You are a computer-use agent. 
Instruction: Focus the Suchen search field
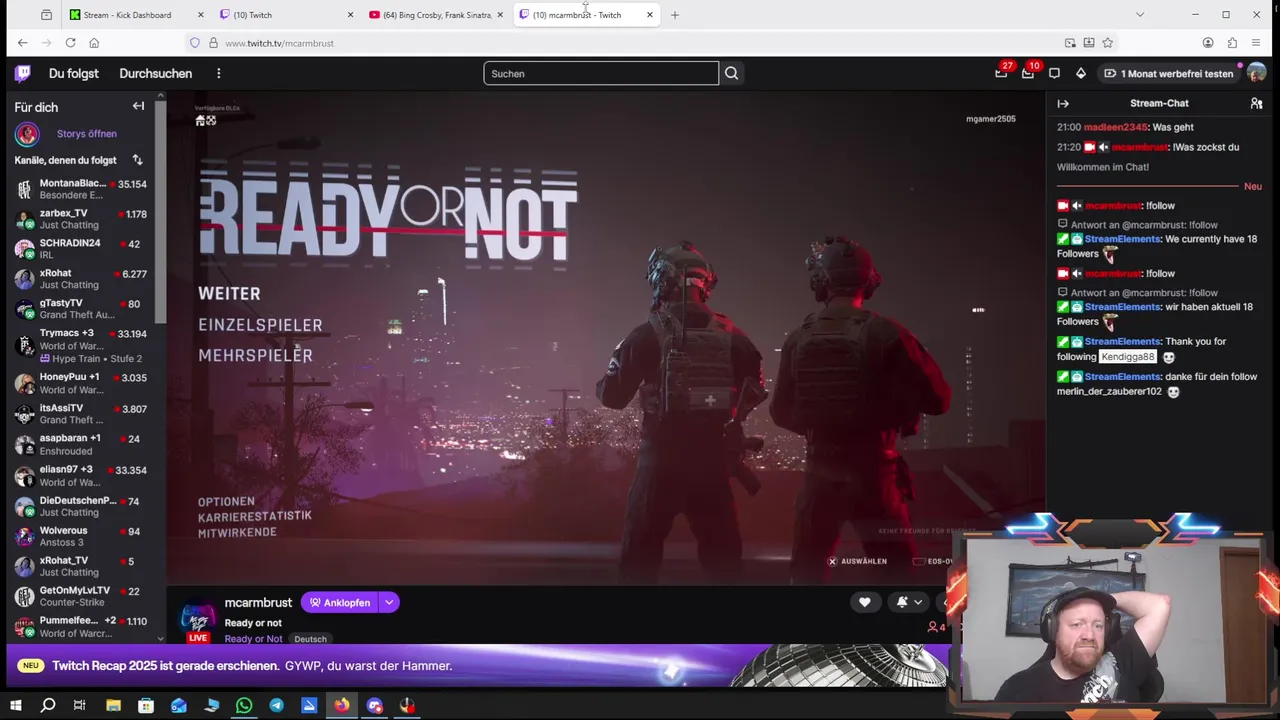point(601,73)
